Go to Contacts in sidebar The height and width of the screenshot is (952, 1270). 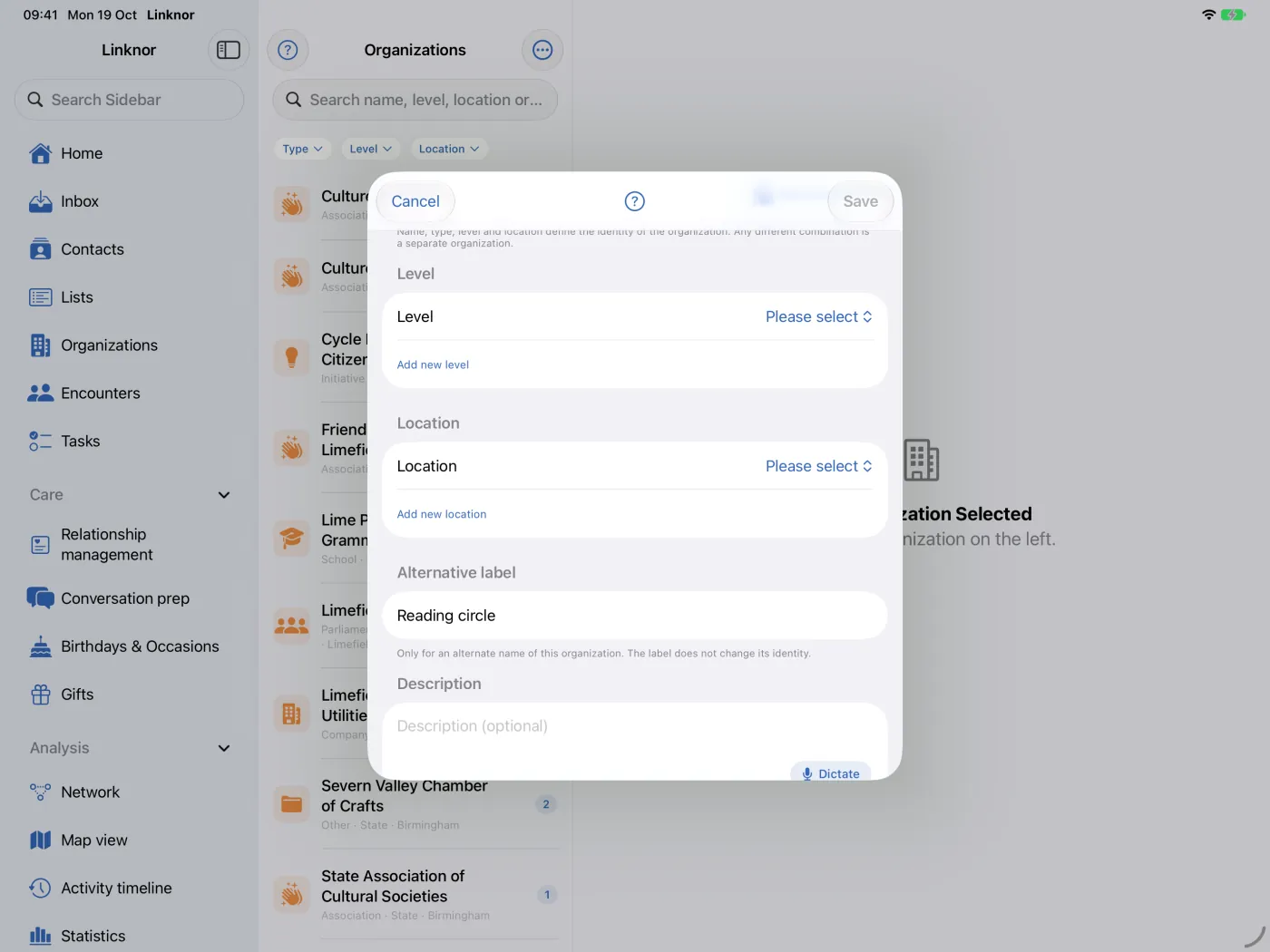tap(129, 249)
